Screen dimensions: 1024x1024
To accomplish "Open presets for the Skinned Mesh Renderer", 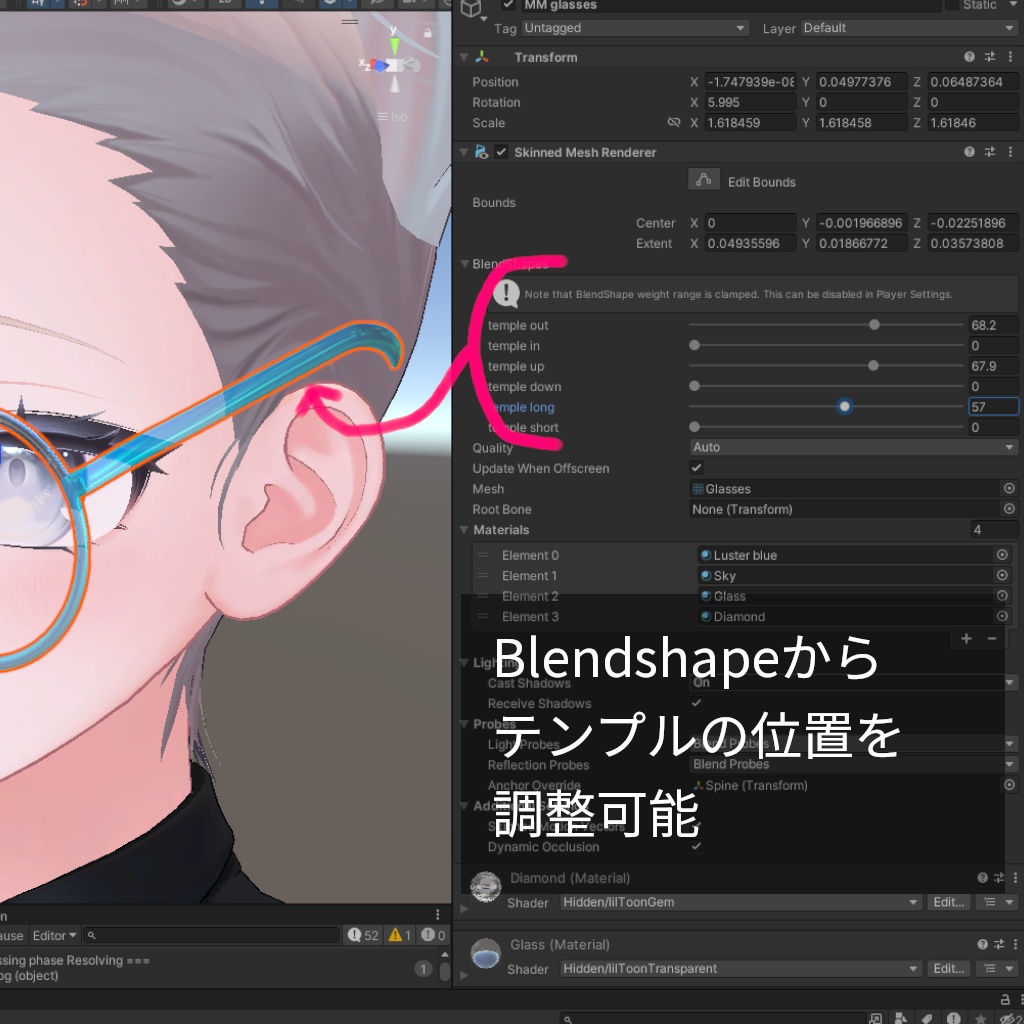I will (x=988, y=151).
